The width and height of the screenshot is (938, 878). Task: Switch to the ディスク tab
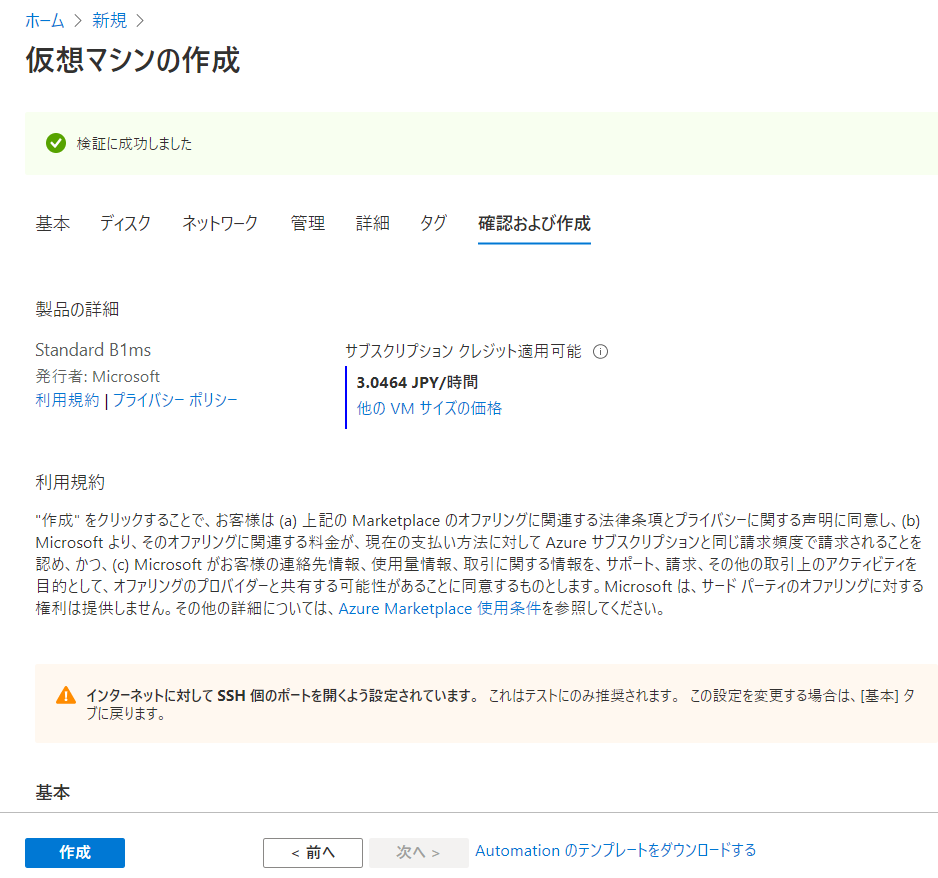[x=125, y=224]
